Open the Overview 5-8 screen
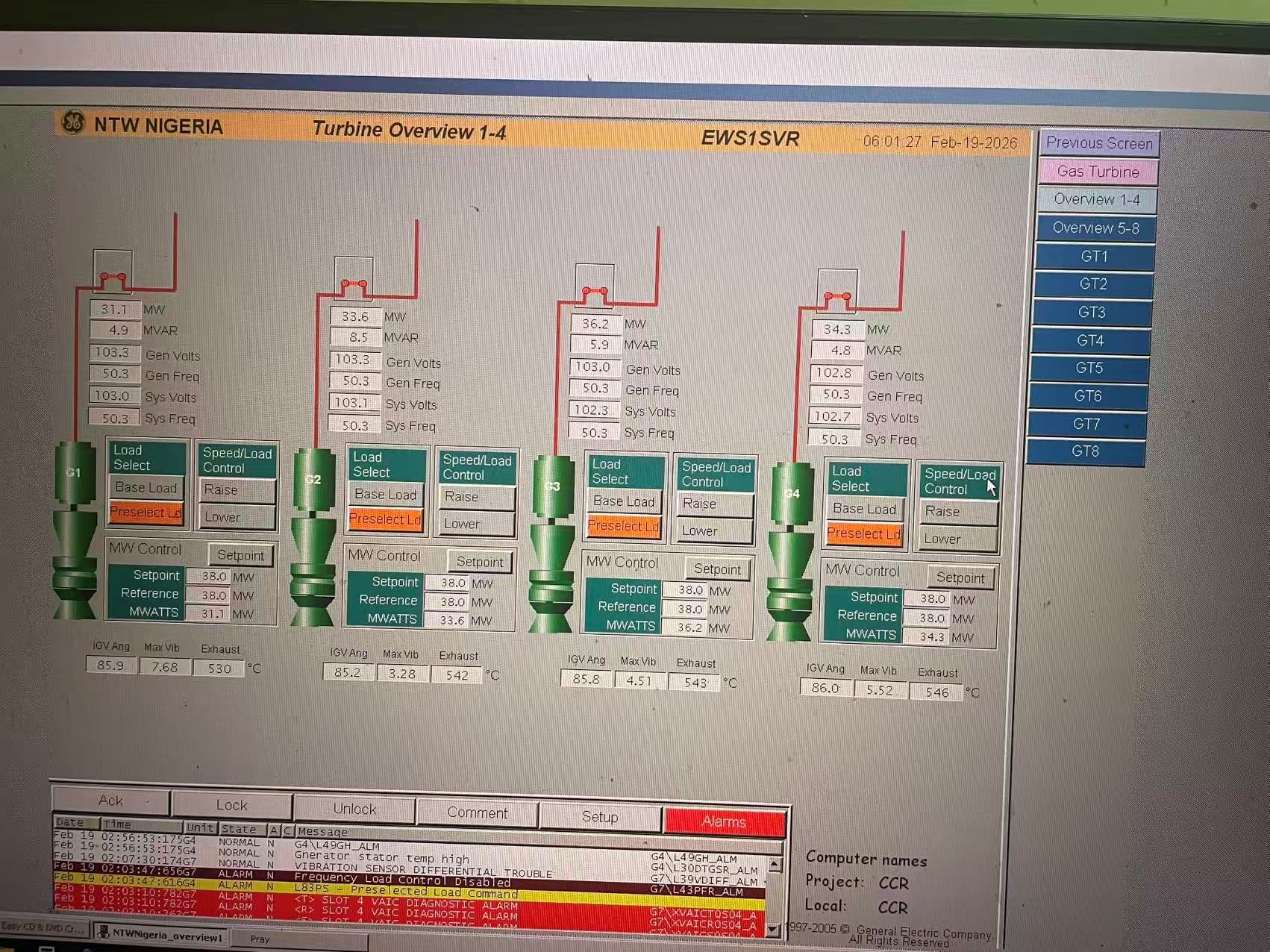The image size is (1270, 952). tap(1095, 228)
